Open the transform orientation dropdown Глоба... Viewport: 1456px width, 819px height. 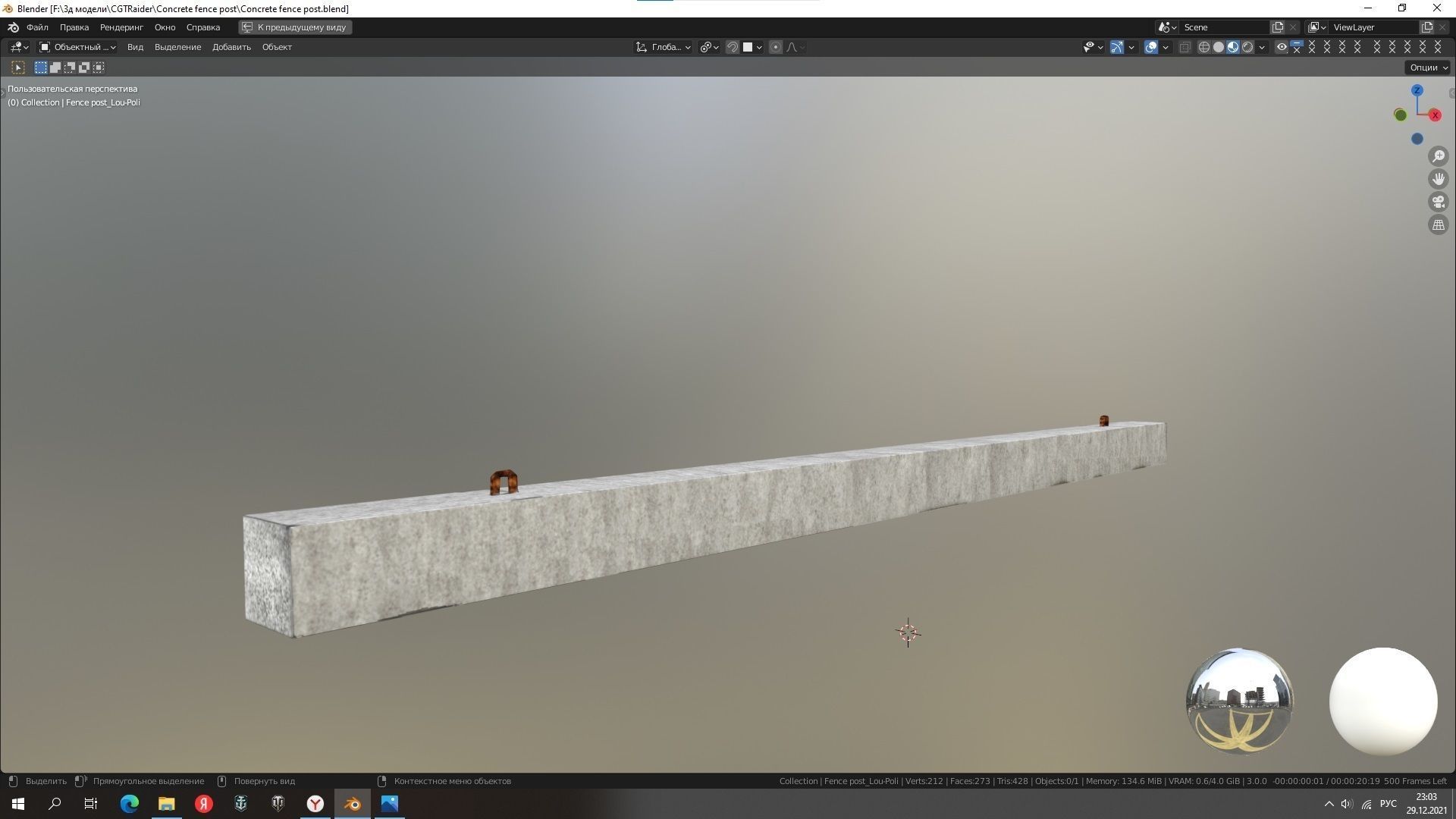[x=664, y=47]
